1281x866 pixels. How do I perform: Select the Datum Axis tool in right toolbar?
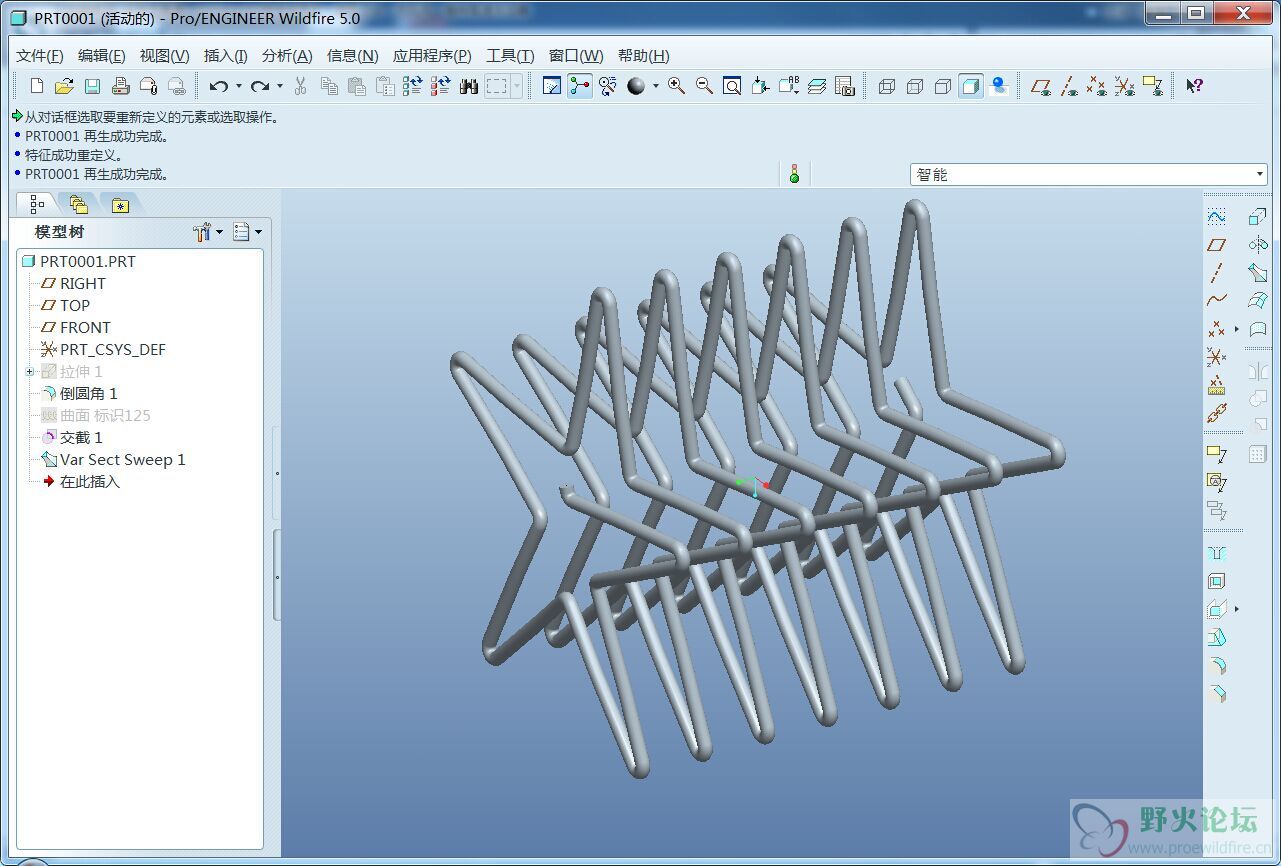coord(1216,272)
